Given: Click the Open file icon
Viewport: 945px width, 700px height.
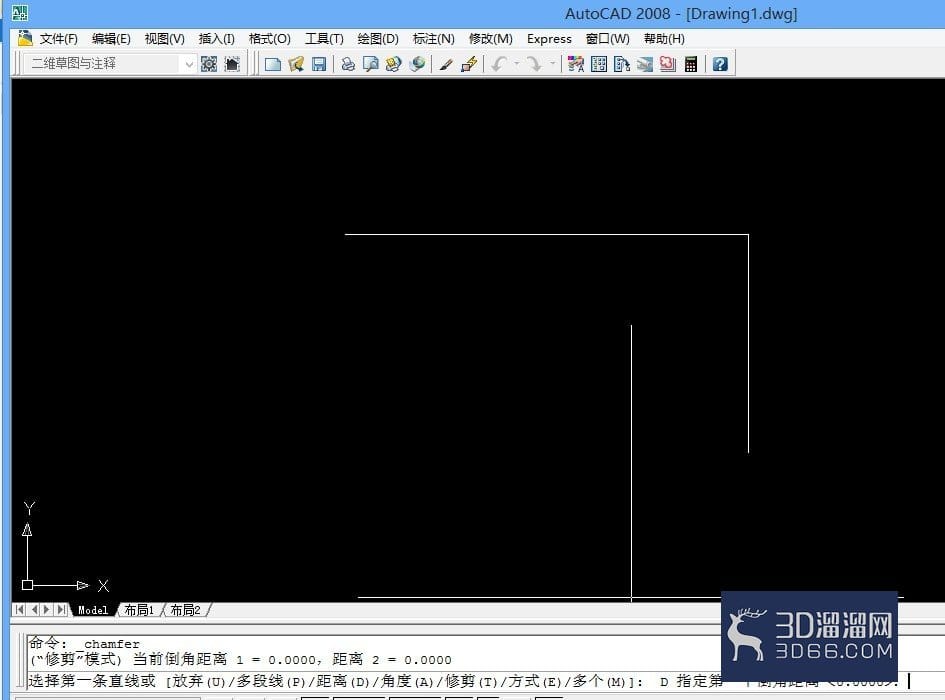Looking at the screenshot, I should pyautogui.click(x=296, y=64).
